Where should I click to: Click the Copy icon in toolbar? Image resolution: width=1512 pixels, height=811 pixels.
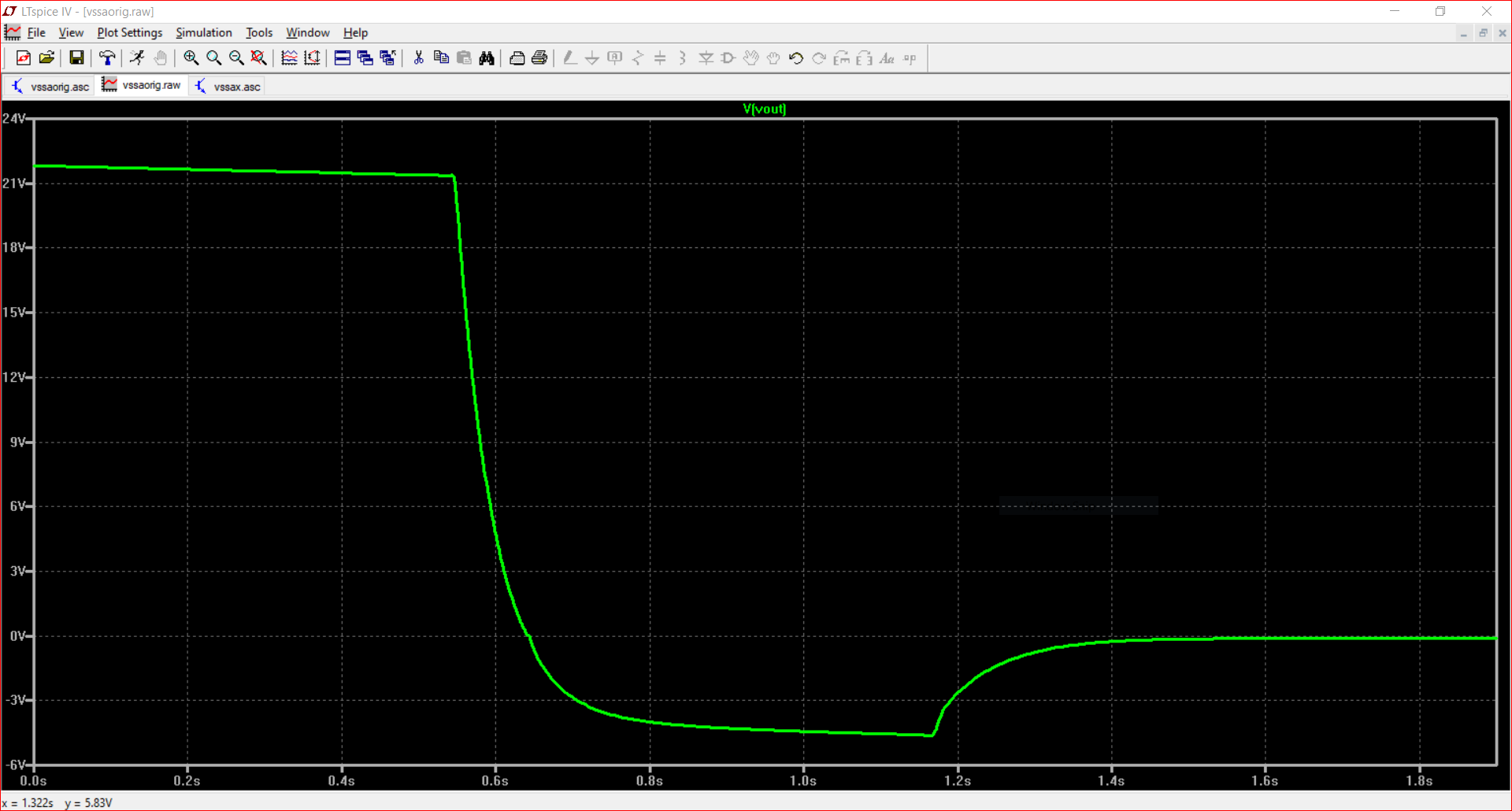[441, 58]
